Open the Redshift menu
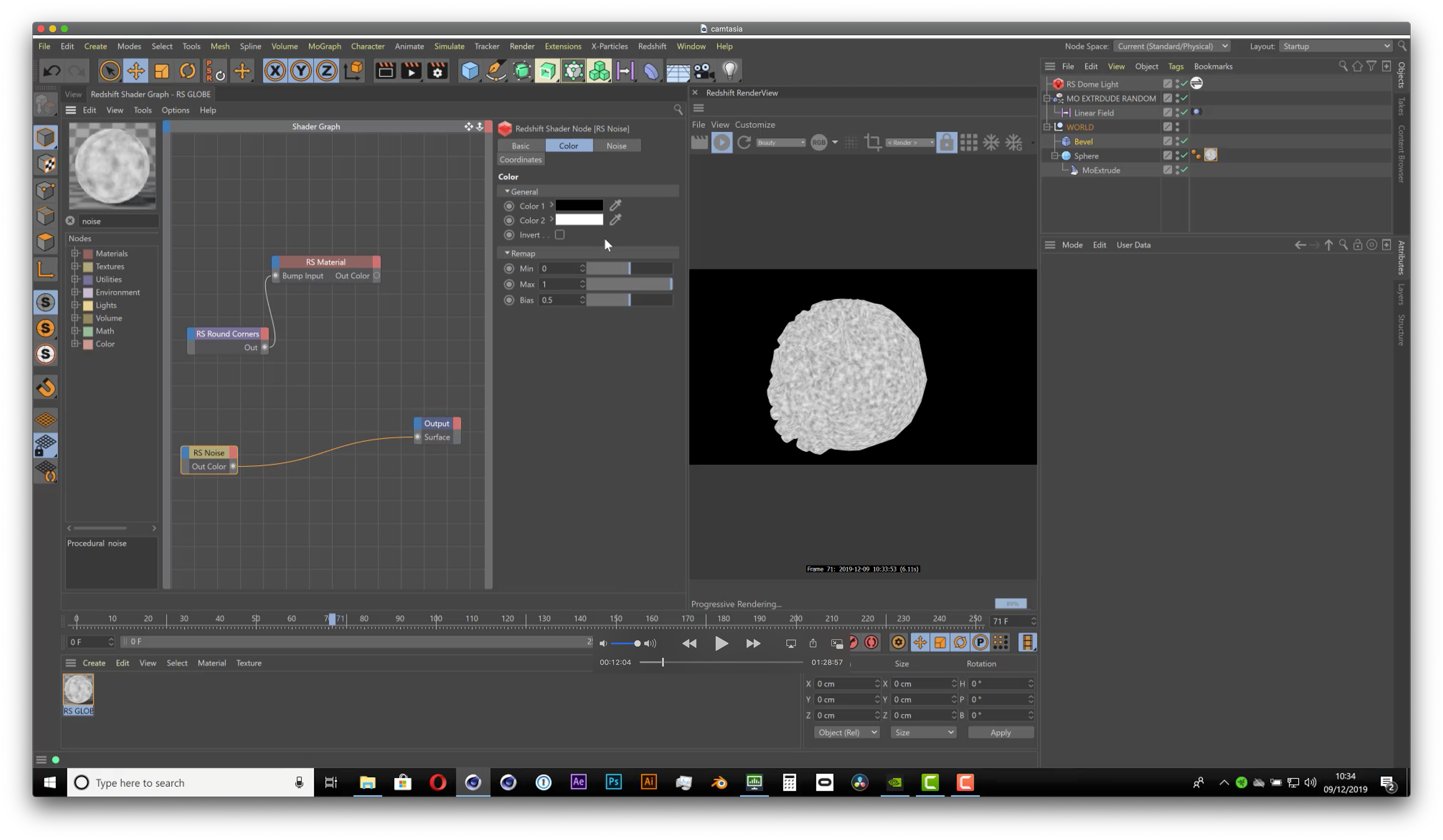The height and width of the screenshot is (840, 1443). point(652,46)
